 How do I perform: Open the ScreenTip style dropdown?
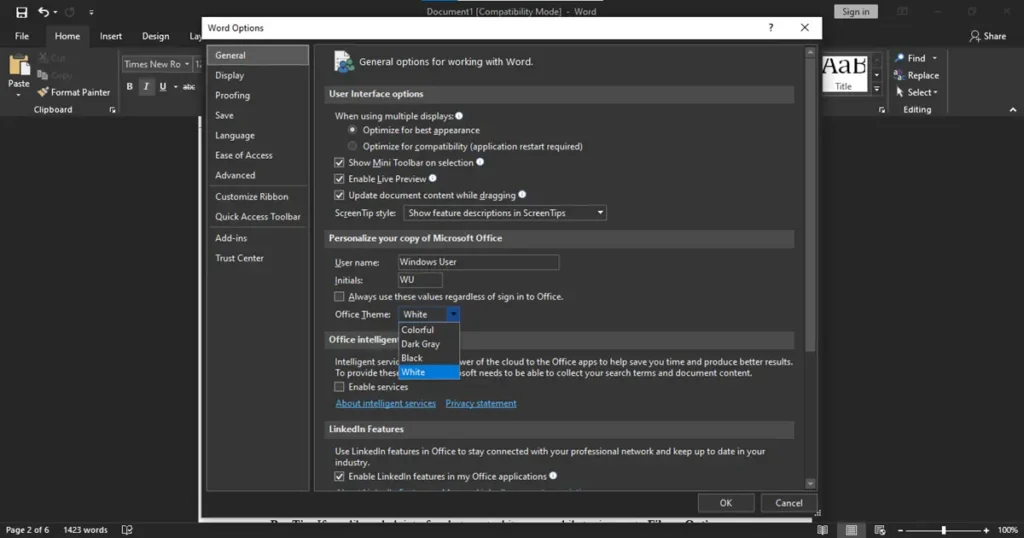505,213
